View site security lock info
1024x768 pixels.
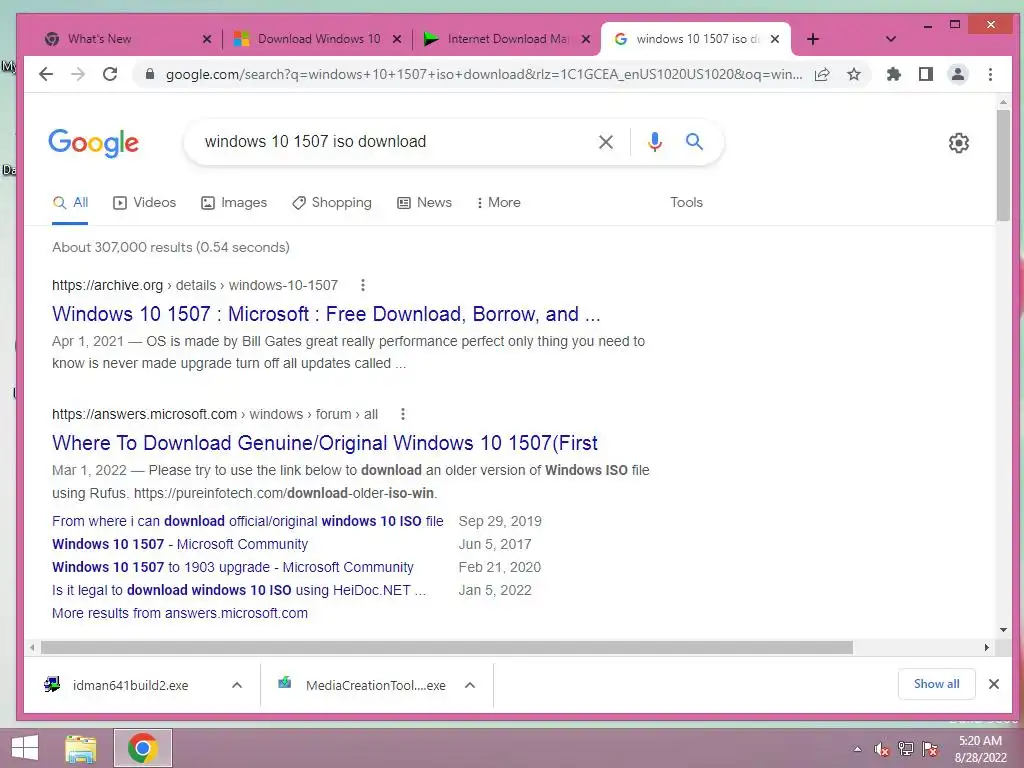(x=150, y=74)
